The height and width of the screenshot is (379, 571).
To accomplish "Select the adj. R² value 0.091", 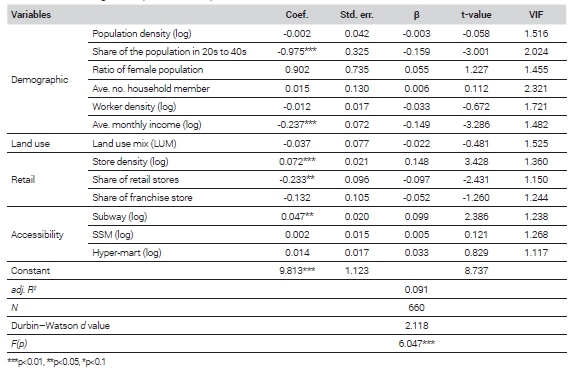I will [x=416, y=290].
